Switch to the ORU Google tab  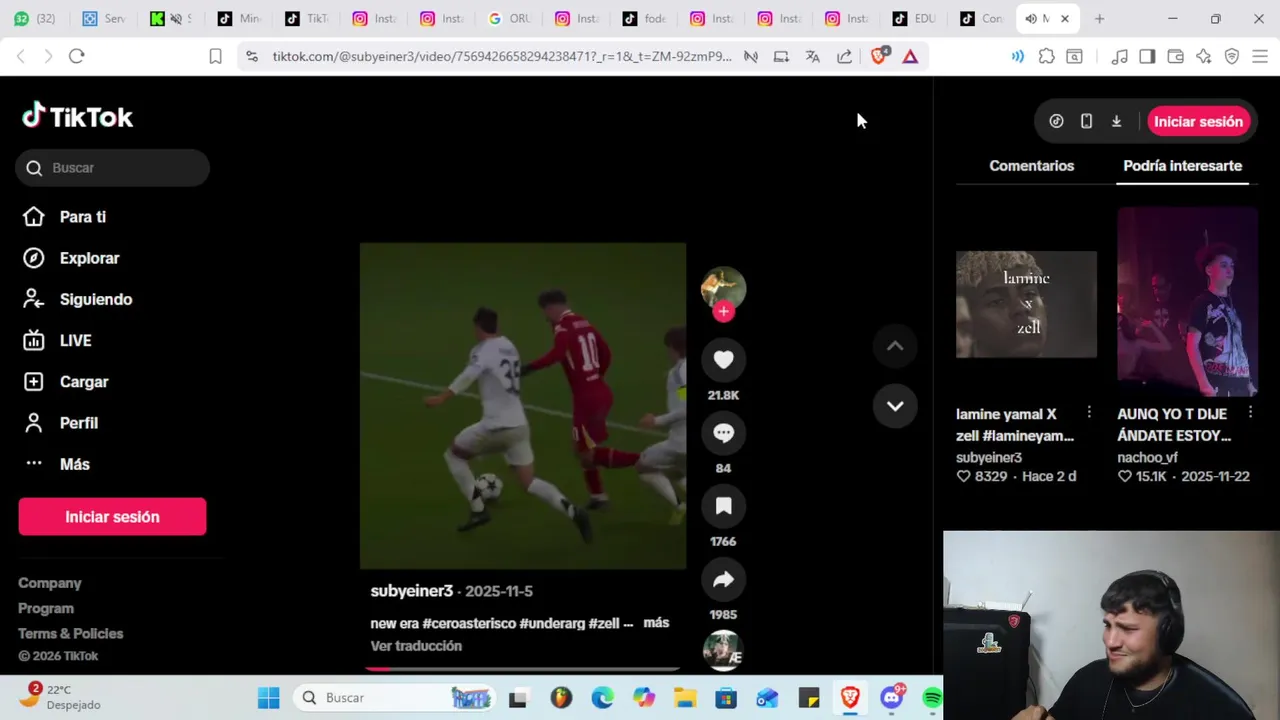[x=509, y=18]
